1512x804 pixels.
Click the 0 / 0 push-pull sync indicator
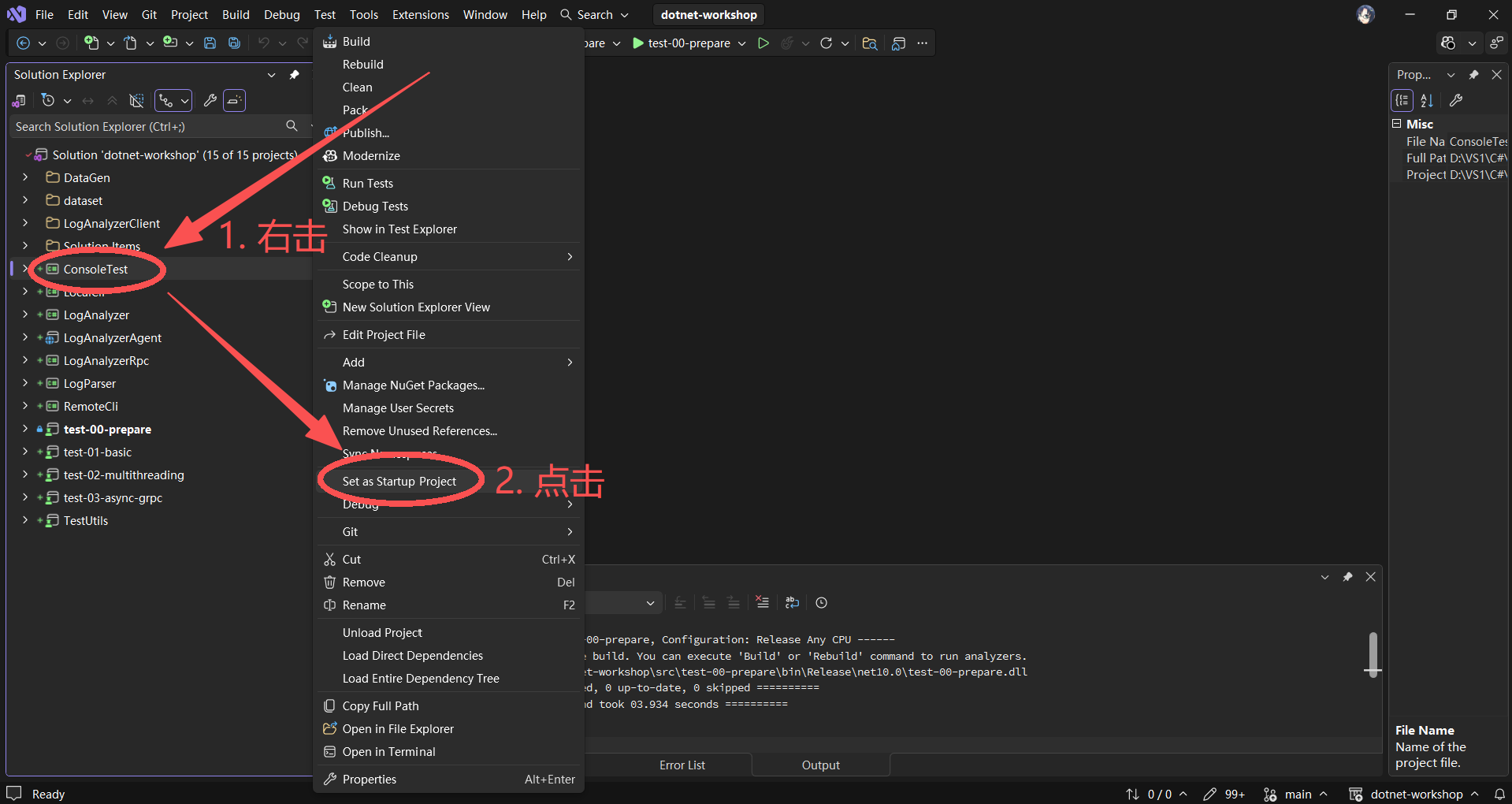(1156, 794)
